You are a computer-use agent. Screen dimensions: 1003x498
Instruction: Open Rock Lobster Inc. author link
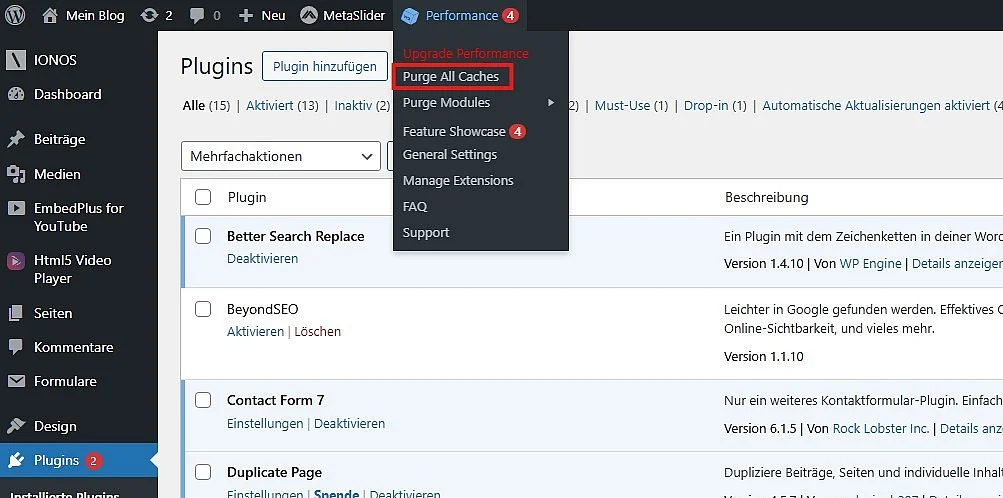click(x=881, y=428)
